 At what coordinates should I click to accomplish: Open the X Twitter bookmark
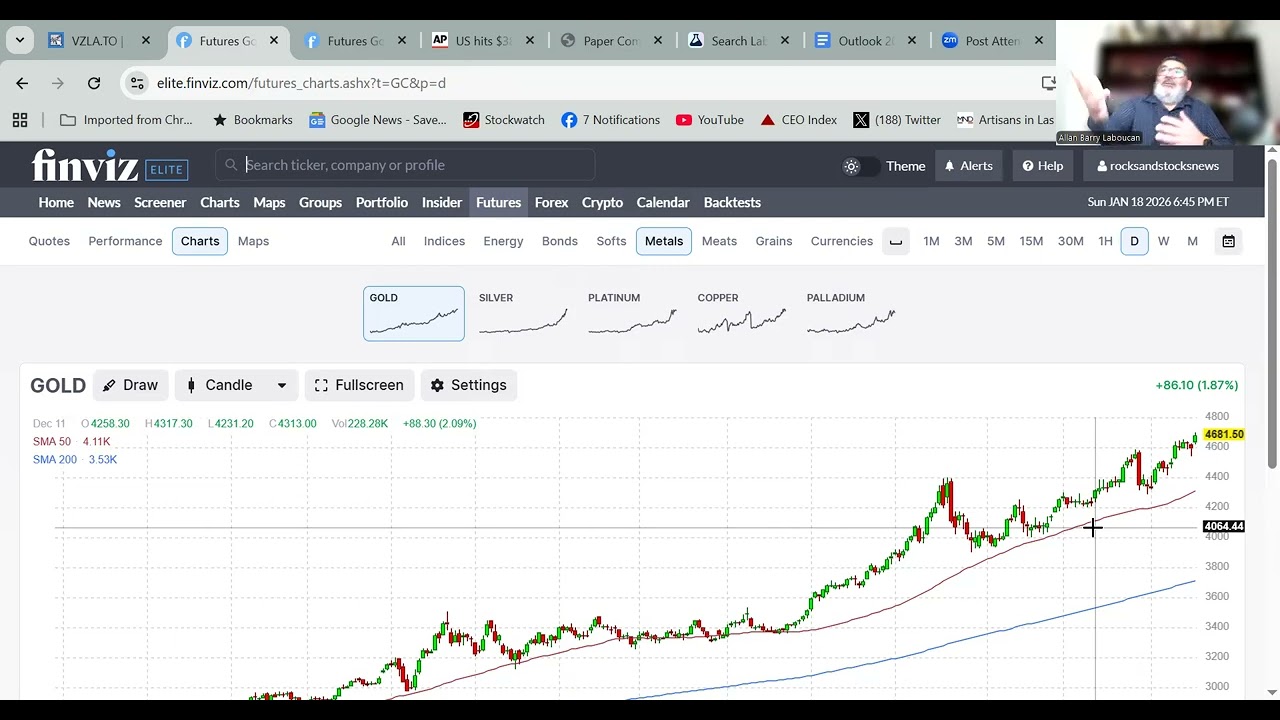897,120
